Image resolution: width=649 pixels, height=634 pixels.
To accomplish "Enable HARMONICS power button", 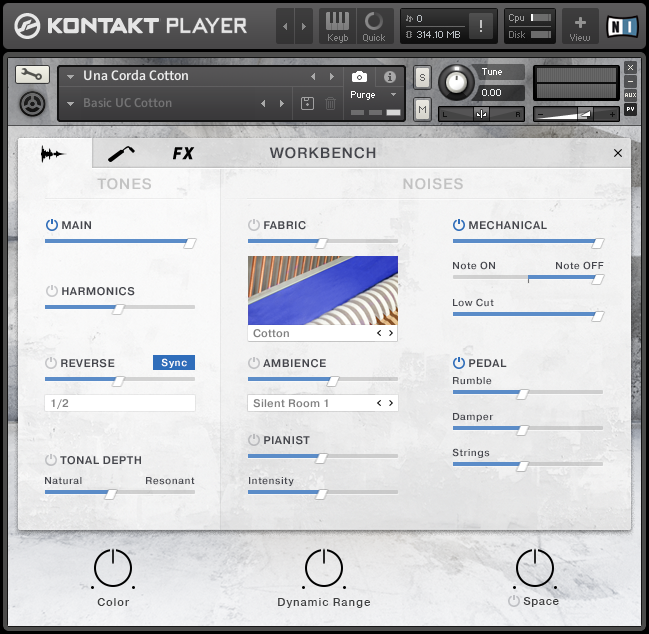I will [x=52, y=291].
